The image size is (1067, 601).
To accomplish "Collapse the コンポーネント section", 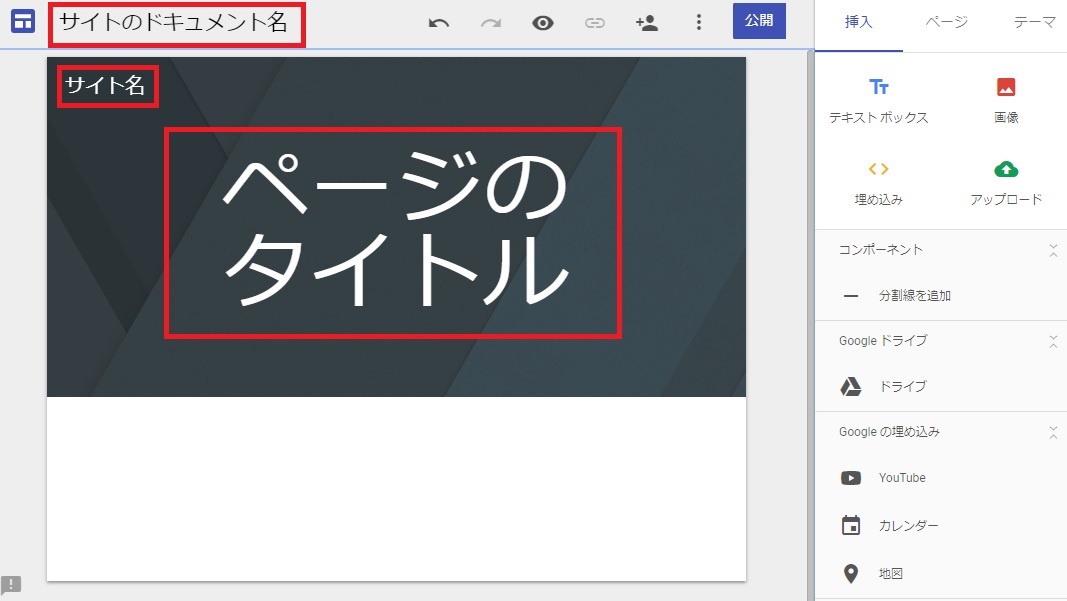I will [x=1053, y=250].
